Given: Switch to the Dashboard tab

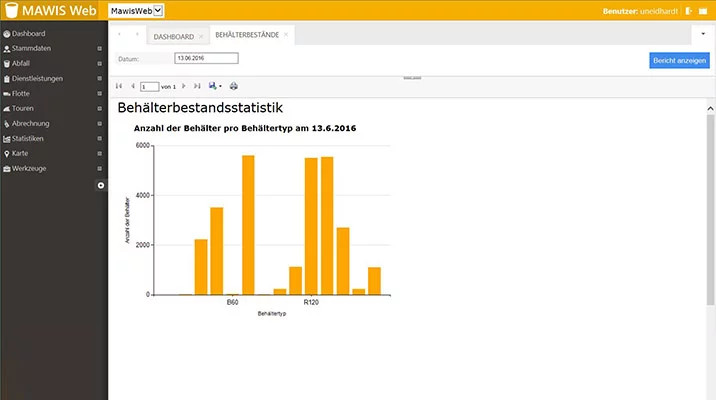Looking at the screenshot, I should (x=173, y=36).
